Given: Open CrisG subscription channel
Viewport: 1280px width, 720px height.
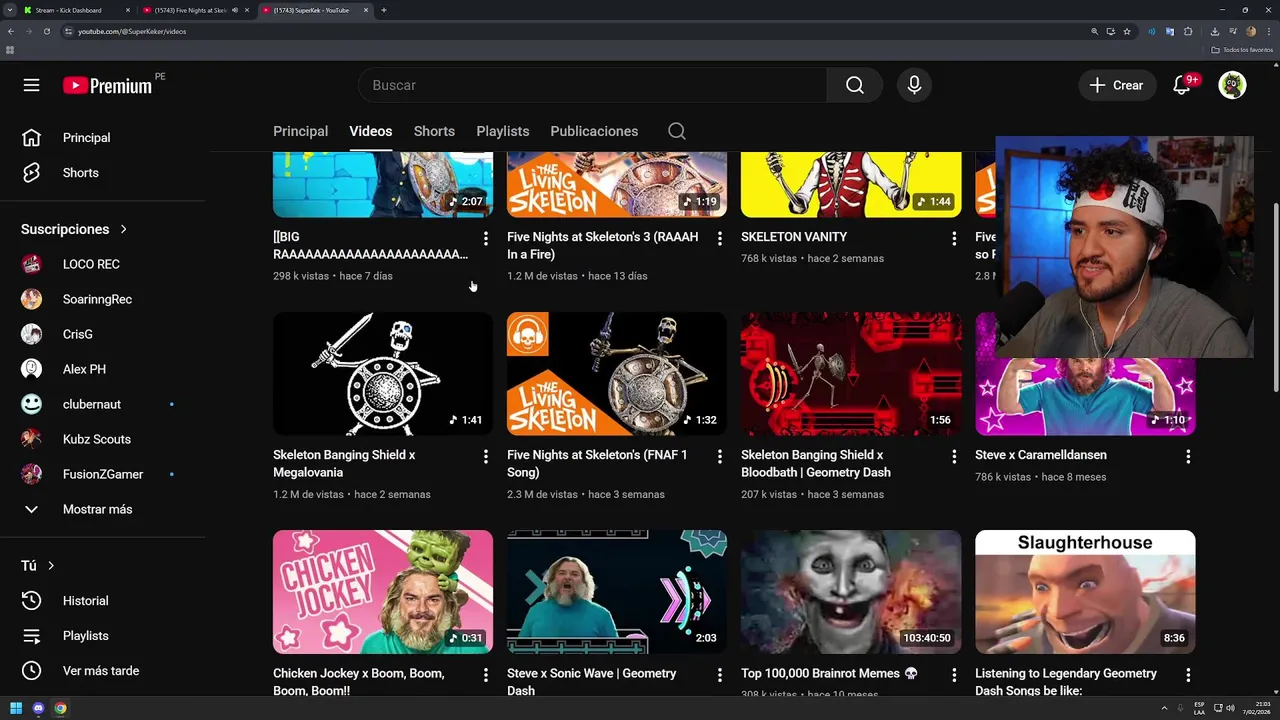Looking at the screenshot, I should click(x=103, y=334).
